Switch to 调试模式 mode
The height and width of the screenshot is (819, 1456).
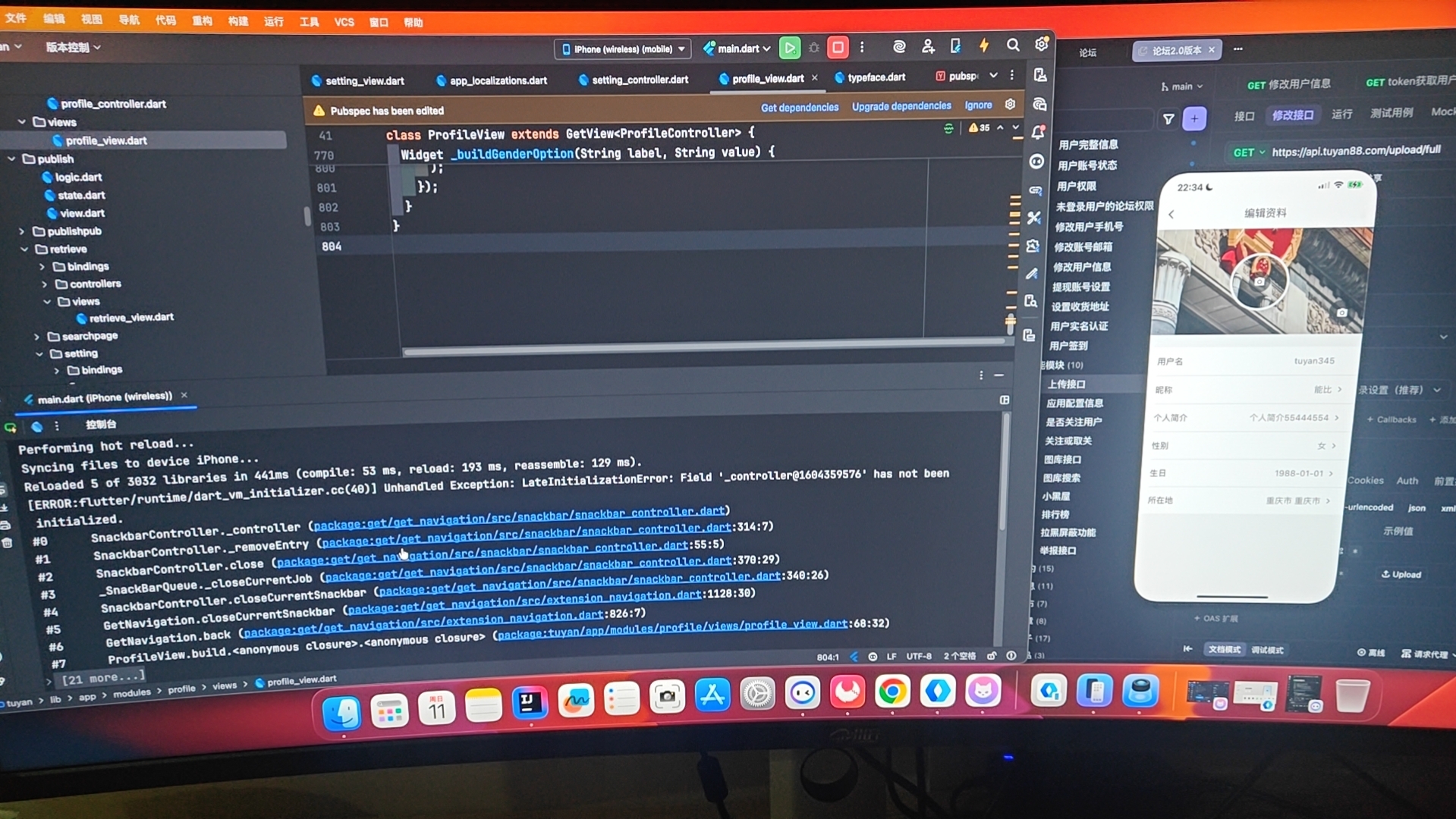point(1267,650)
